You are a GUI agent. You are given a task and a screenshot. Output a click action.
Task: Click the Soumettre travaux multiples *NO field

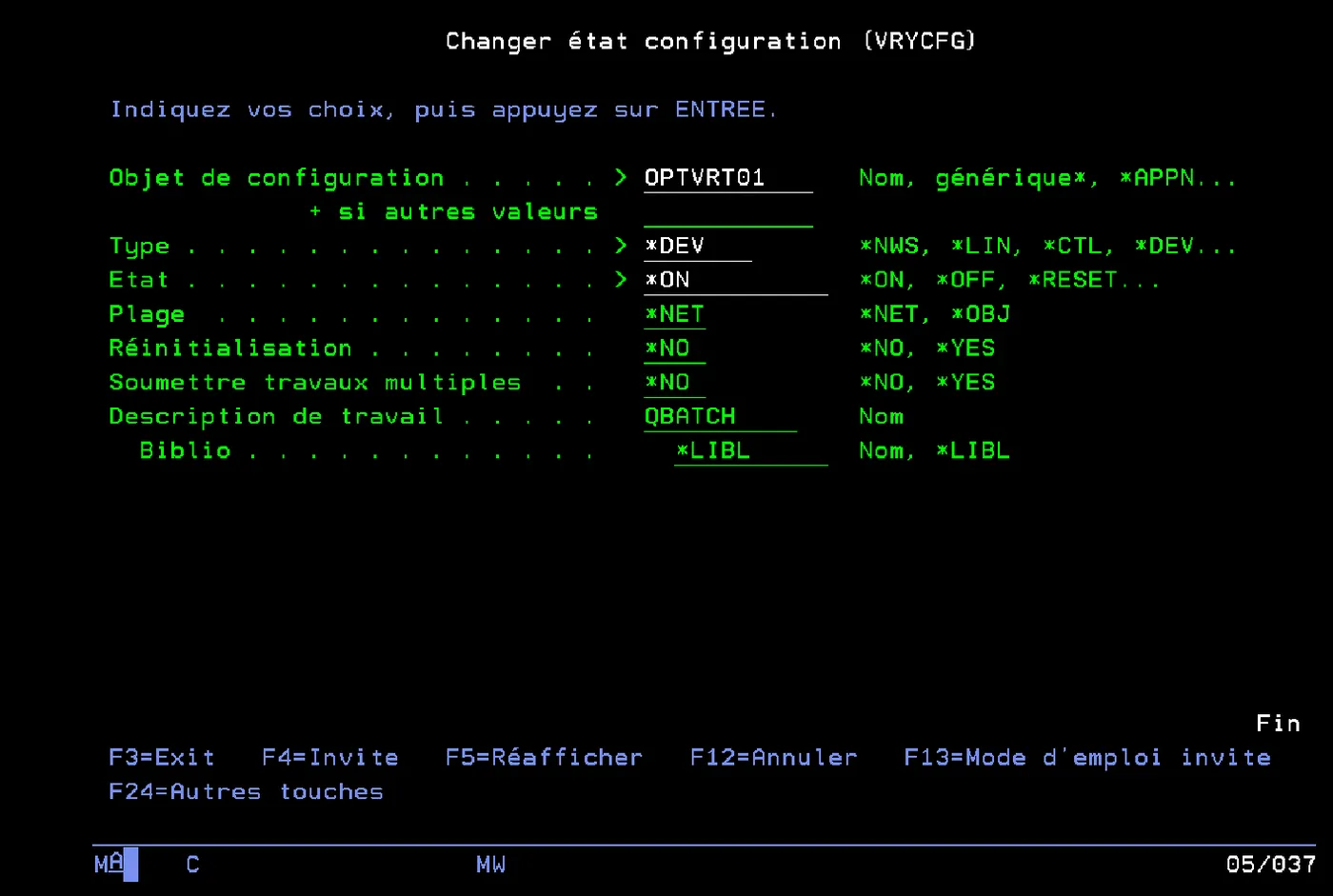674,384
